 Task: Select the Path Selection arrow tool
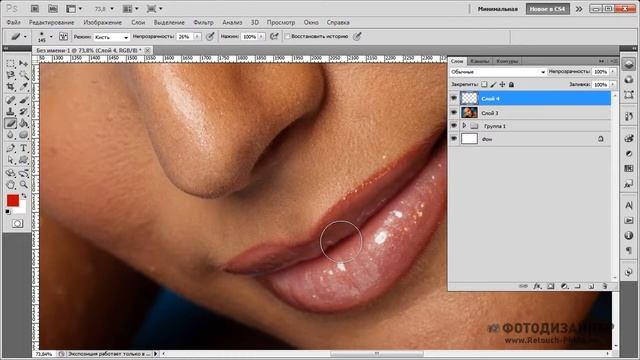11,160
